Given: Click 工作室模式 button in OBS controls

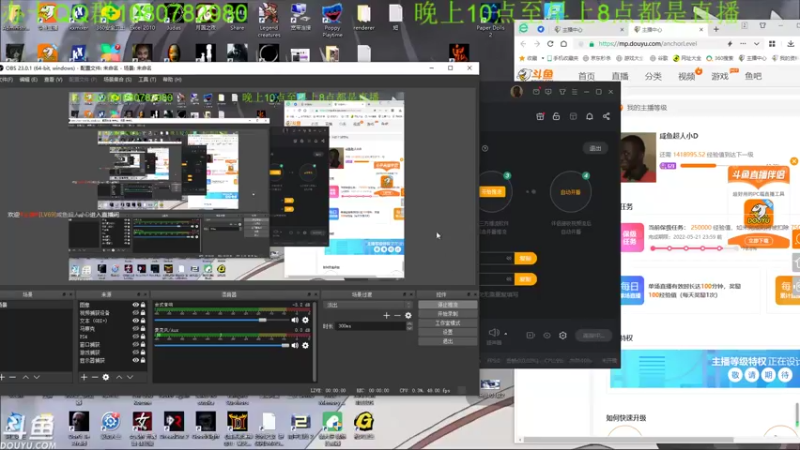Looking at the screenshot, I should (447, 323).
